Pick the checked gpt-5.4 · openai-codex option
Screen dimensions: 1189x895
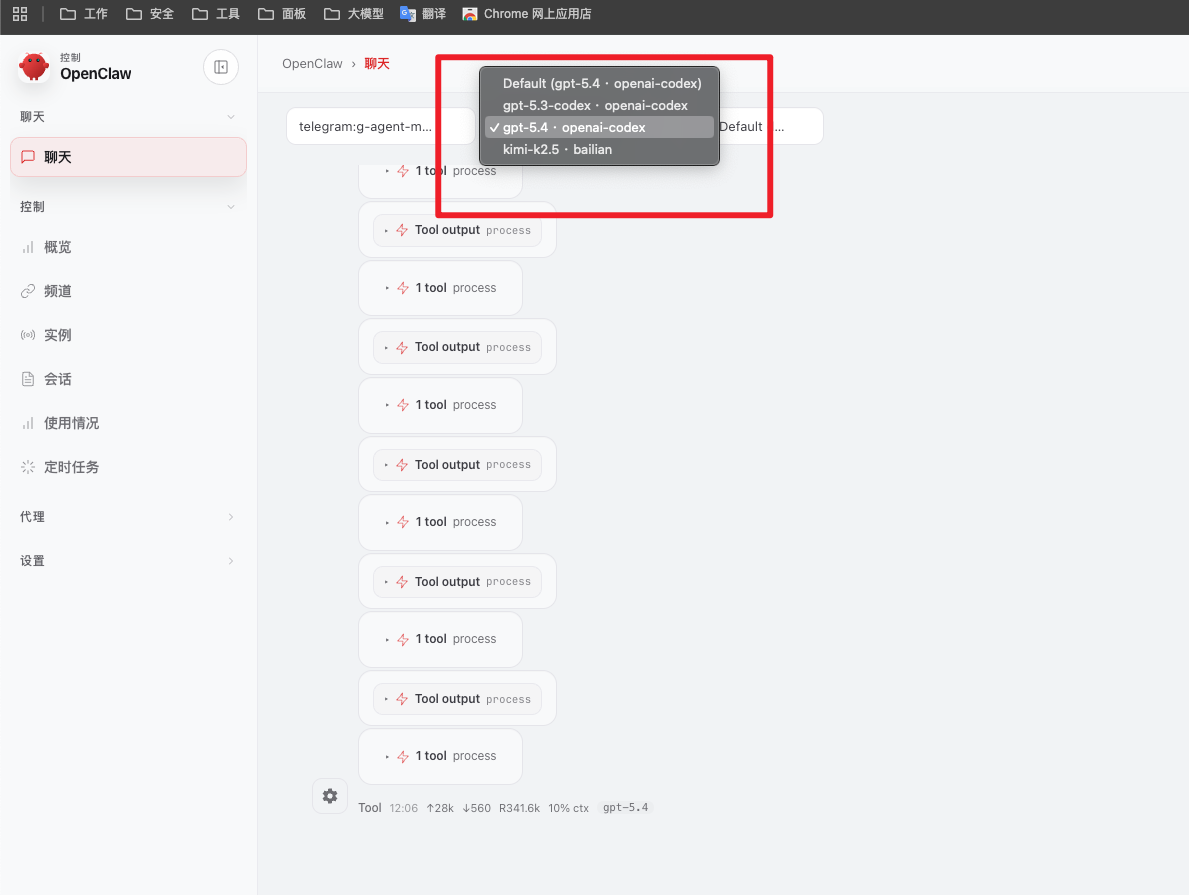(574, 127)
